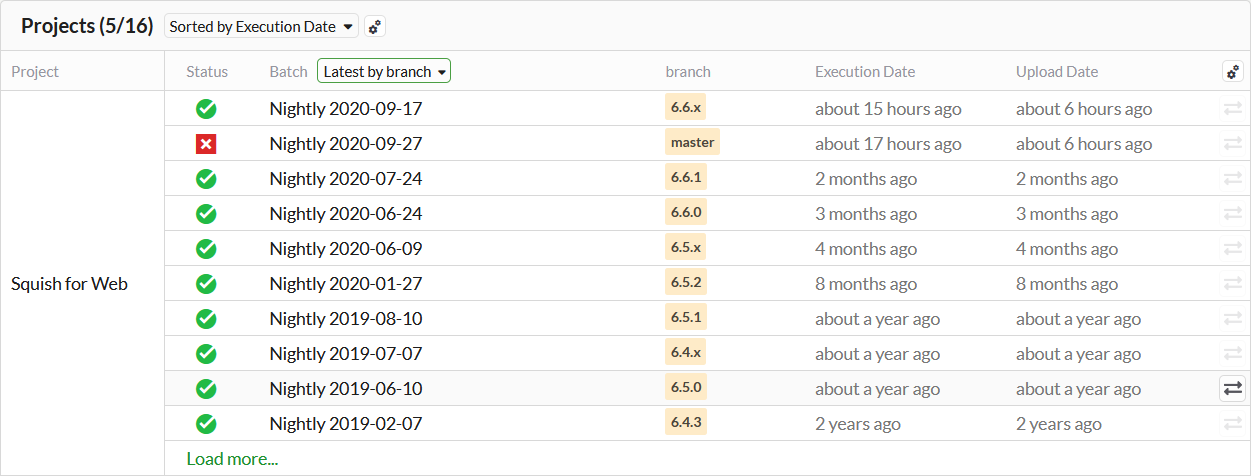Click compare arrows icon for Nightly 2020-09-27

click(x=1232, y=144)
